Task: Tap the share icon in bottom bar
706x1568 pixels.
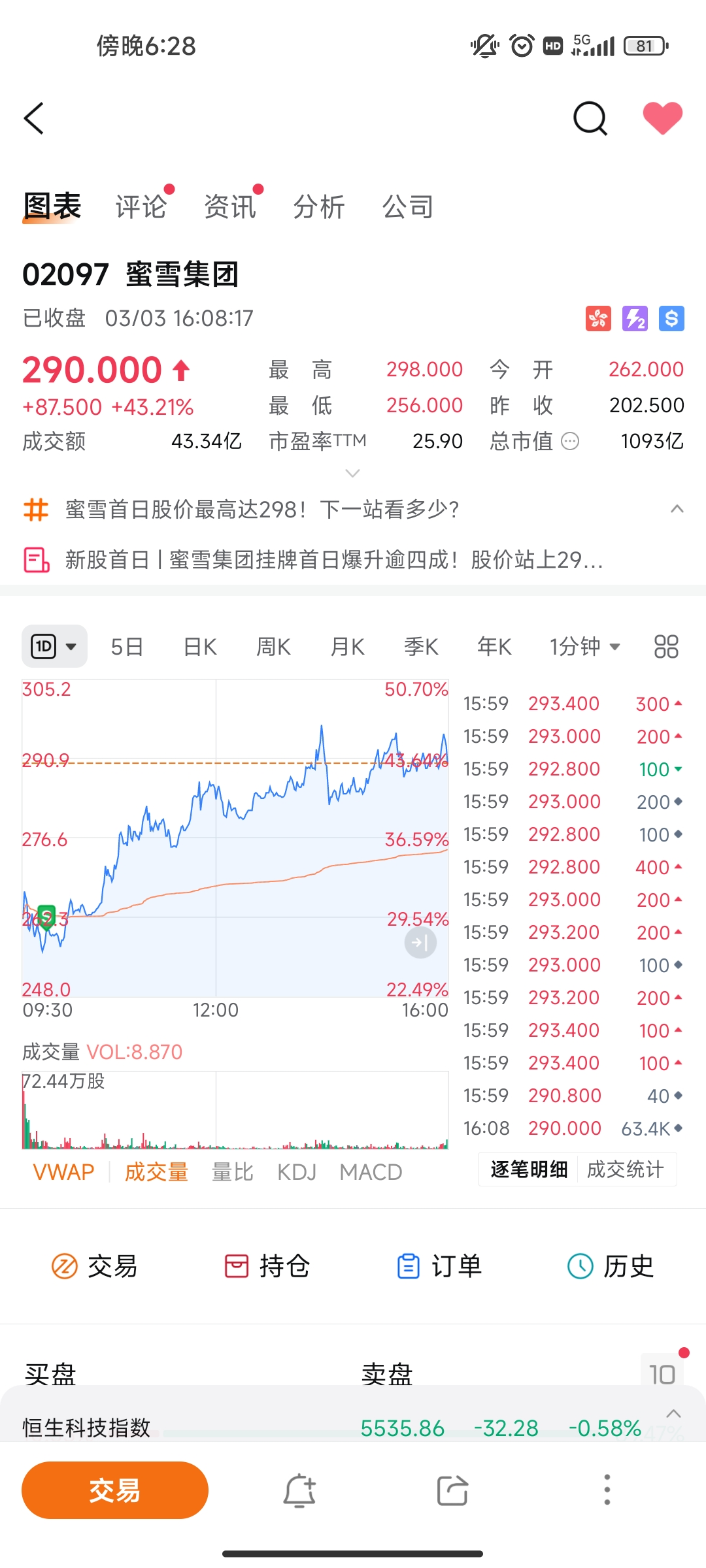Action: pos(452,1490)
